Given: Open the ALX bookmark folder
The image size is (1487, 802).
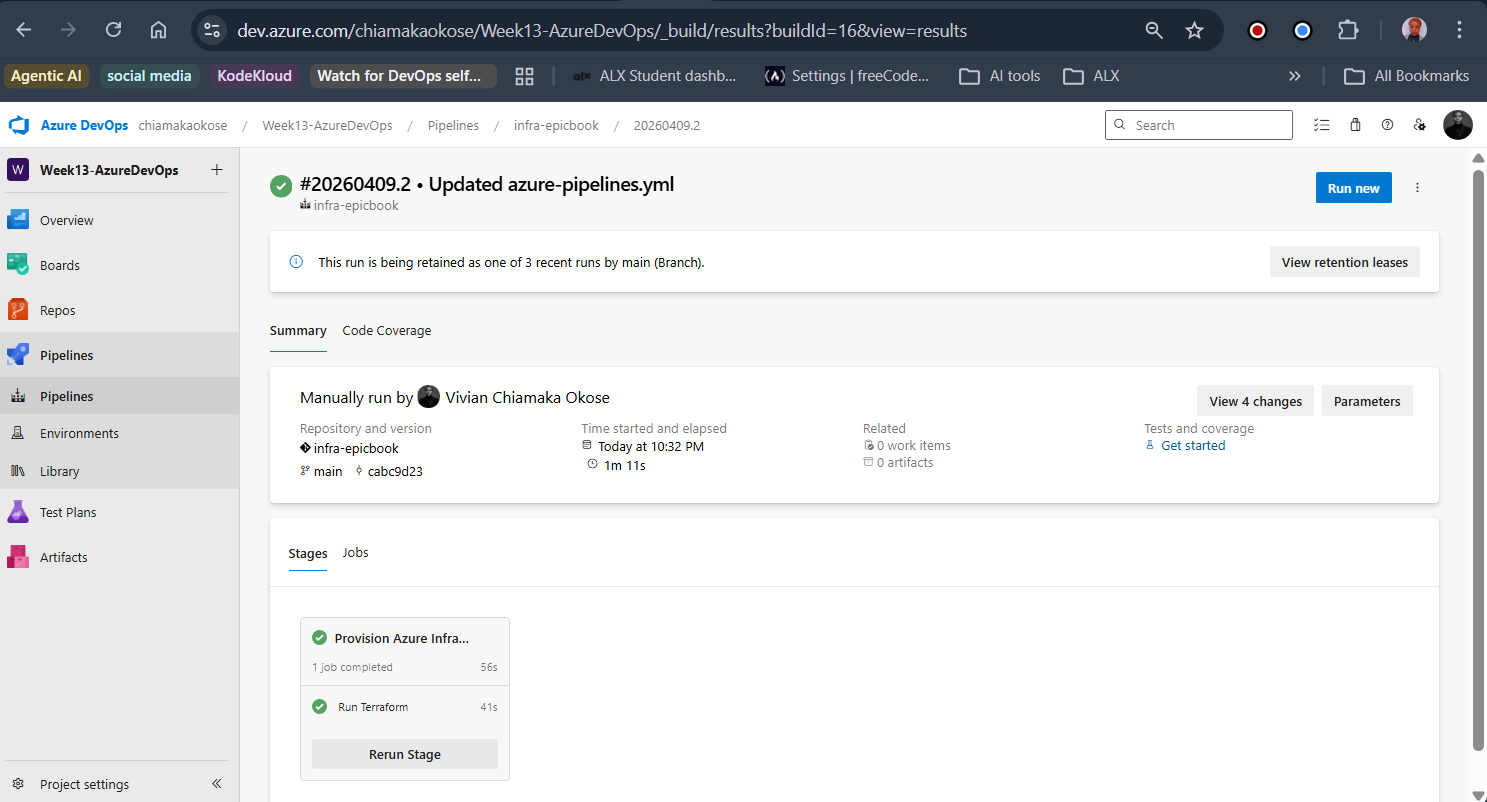Looking at the screenshot, I should [1090, 76].
